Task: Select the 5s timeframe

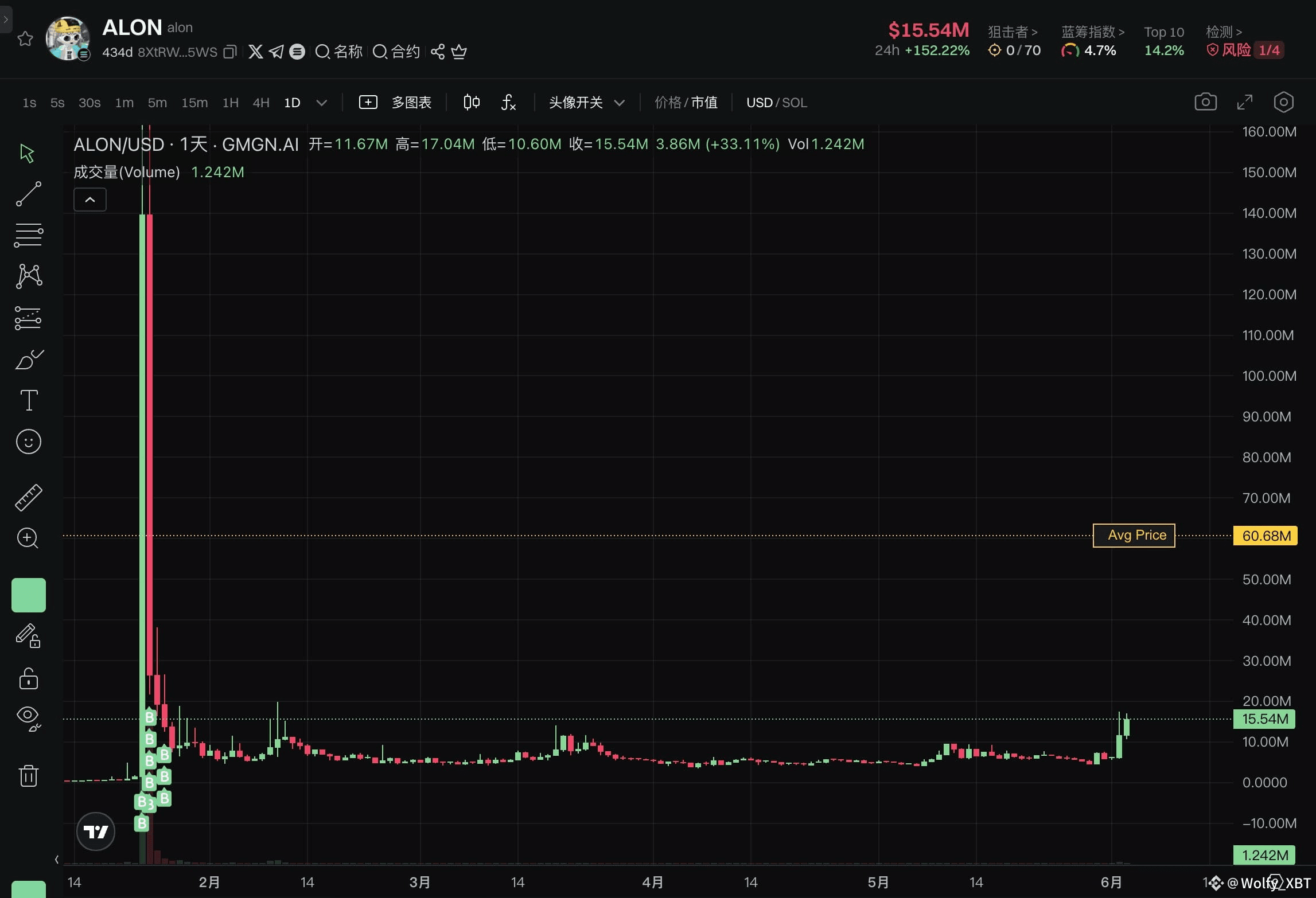Action: coord(57,103)
